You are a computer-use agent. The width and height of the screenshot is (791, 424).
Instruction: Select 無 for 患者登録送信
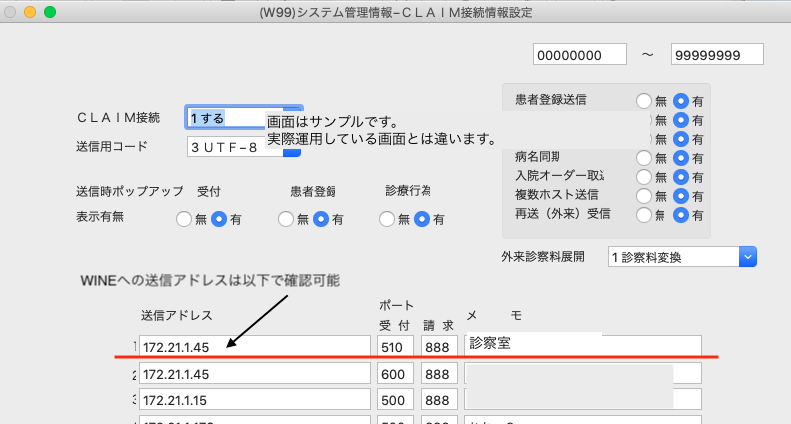tap(643, 101)
